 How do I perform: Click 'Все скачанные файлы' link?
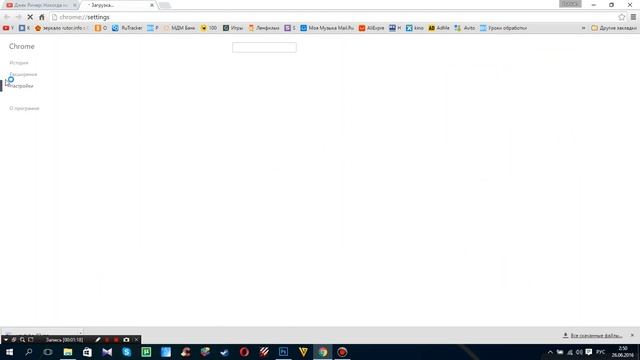point(596,336)
